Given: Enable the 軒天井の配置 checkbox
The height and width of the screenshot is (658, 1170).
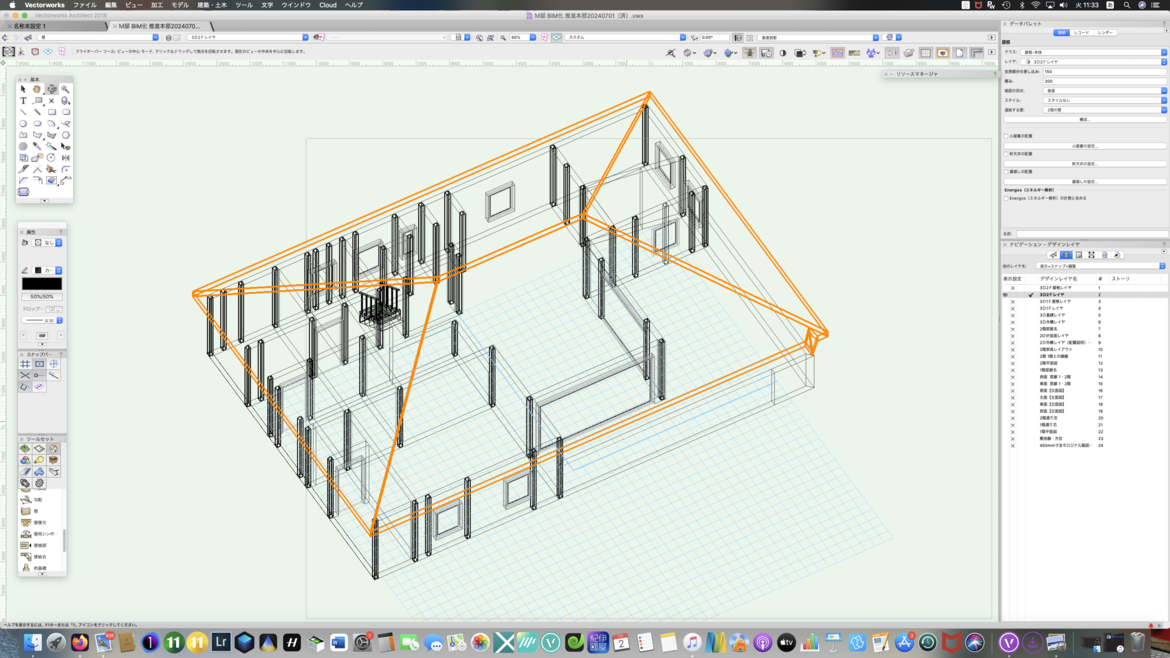Looking at the screenshot, I should [1006, 154].
